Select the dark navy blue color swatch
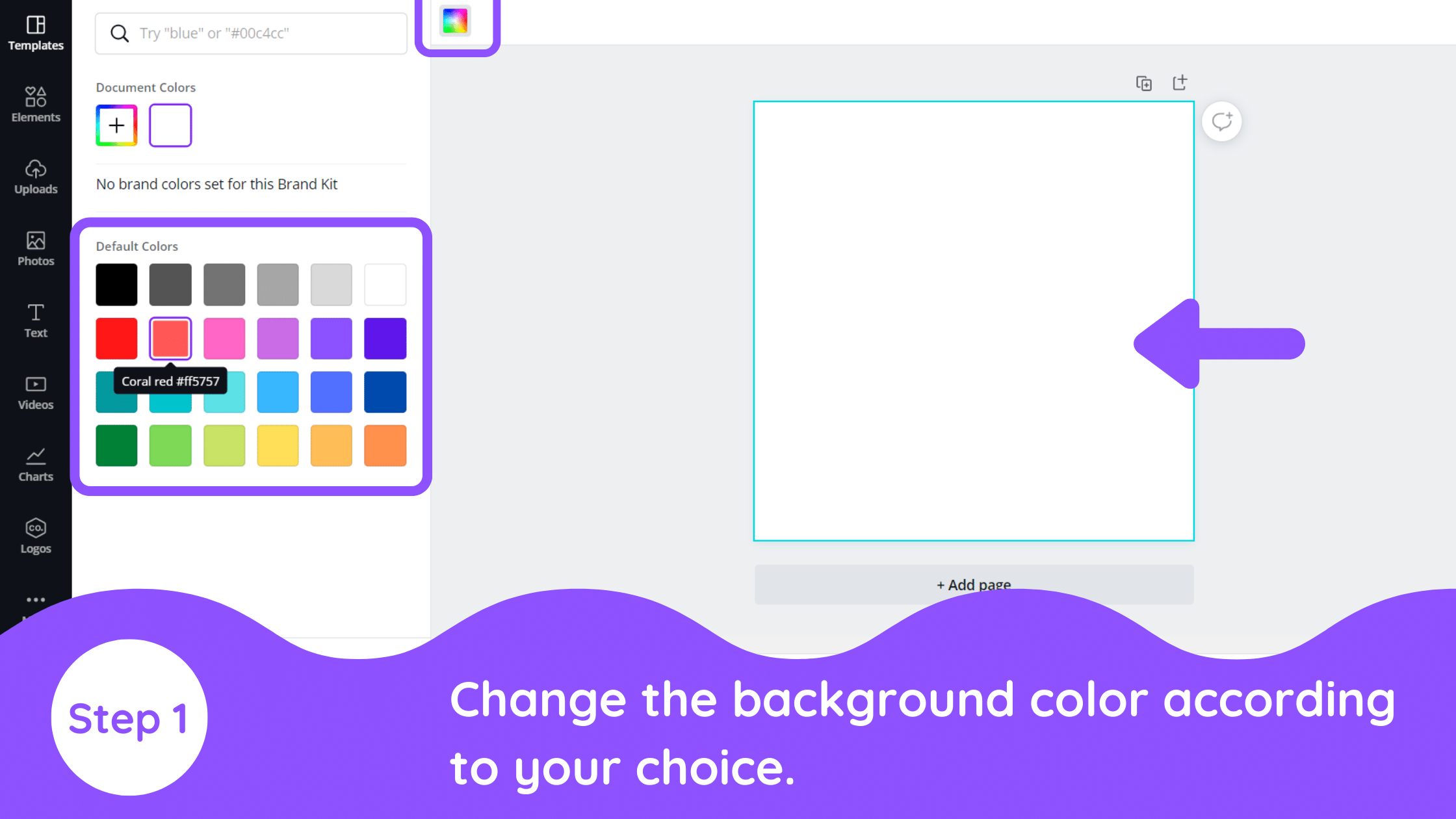This screenshot has width=1456, height=819. pos(385,392)
